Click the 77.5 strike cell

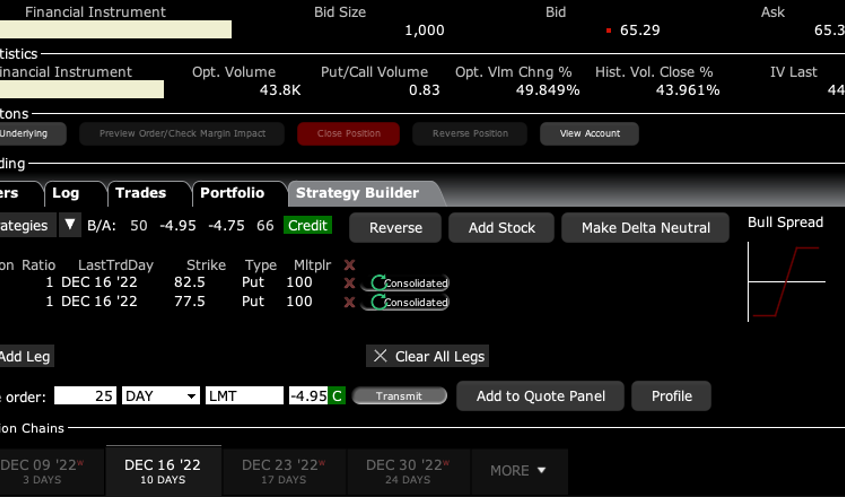pyautogui.click(x=189, y=301)
